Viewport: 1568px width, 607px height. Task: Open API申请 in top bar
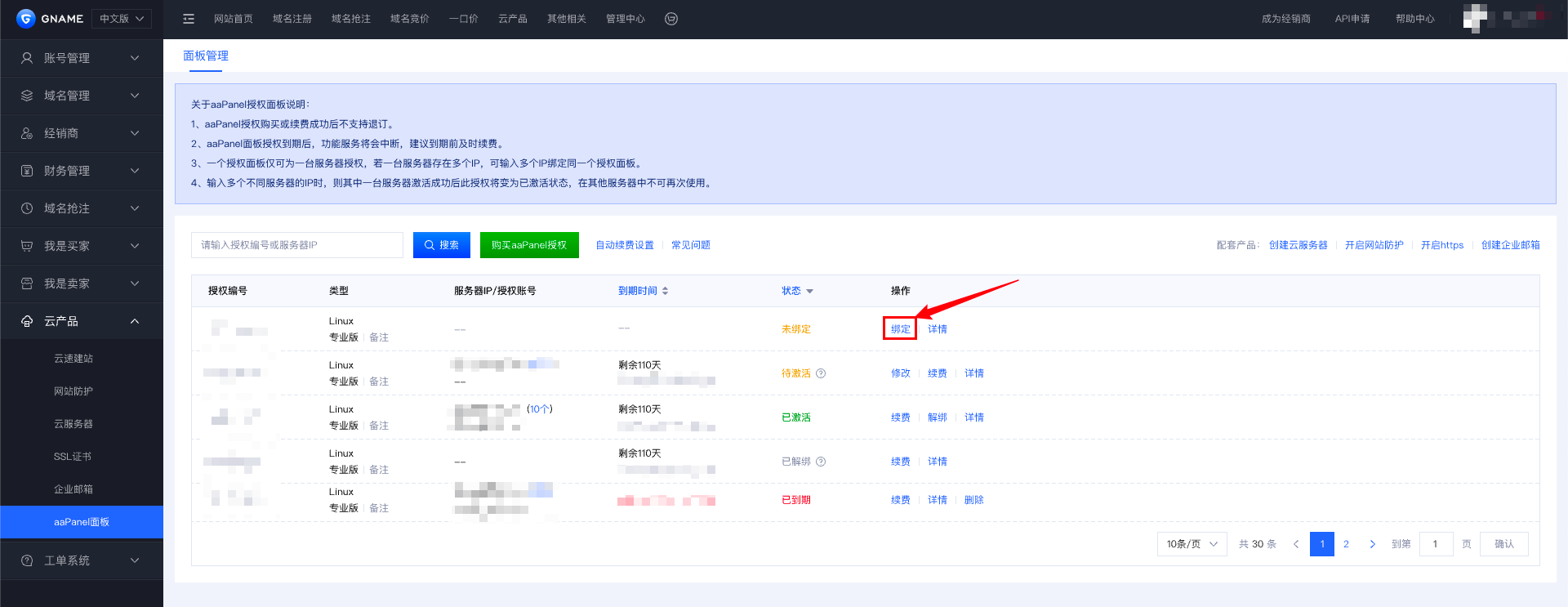point(1352,19)
